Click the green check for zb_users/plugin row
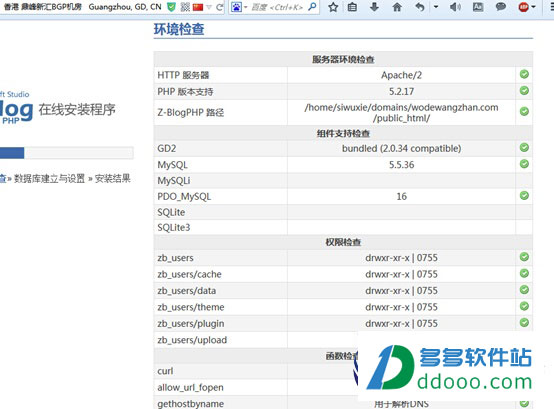The image size is (554, 409). pos(524,322)
